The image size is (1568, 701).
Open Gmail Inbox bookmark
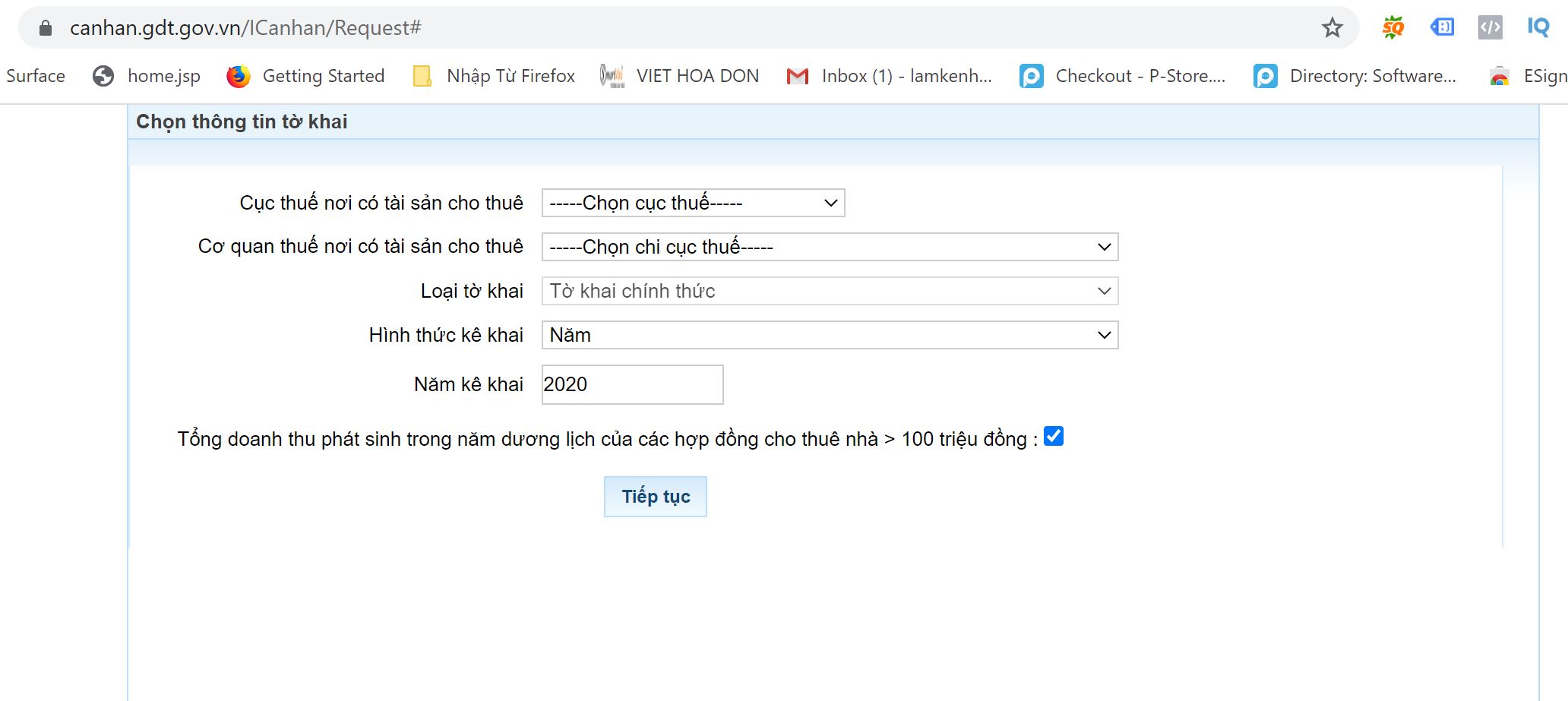click(889, 76)
